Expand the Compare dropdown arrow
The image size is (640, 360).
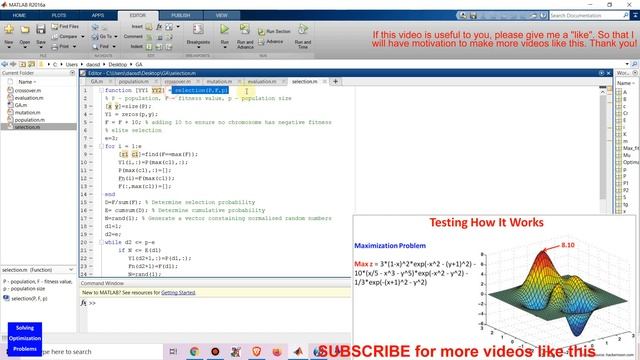83,37
